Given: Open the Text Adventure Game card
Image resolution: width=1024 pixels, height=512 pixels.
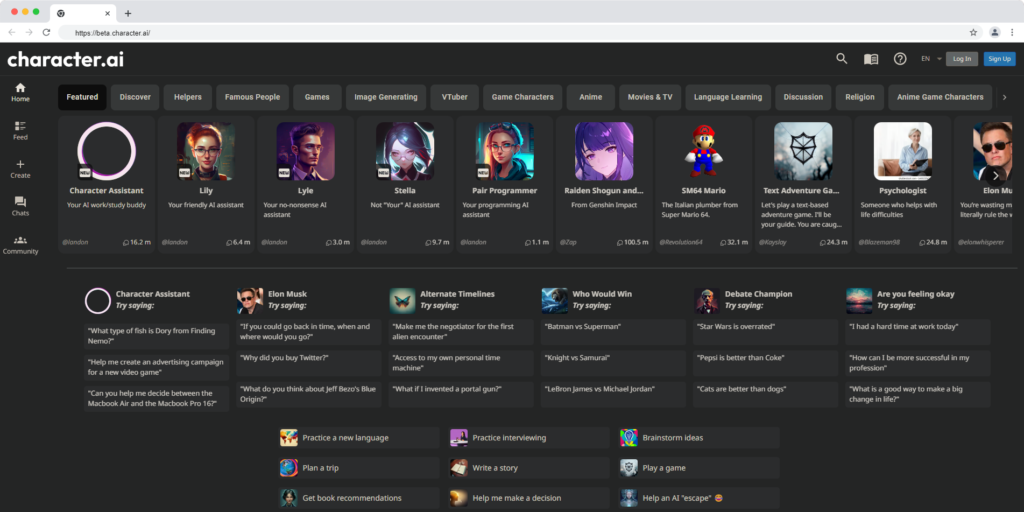Looking at the screenshot, I should pyautogui.click(x=803, y=184).
